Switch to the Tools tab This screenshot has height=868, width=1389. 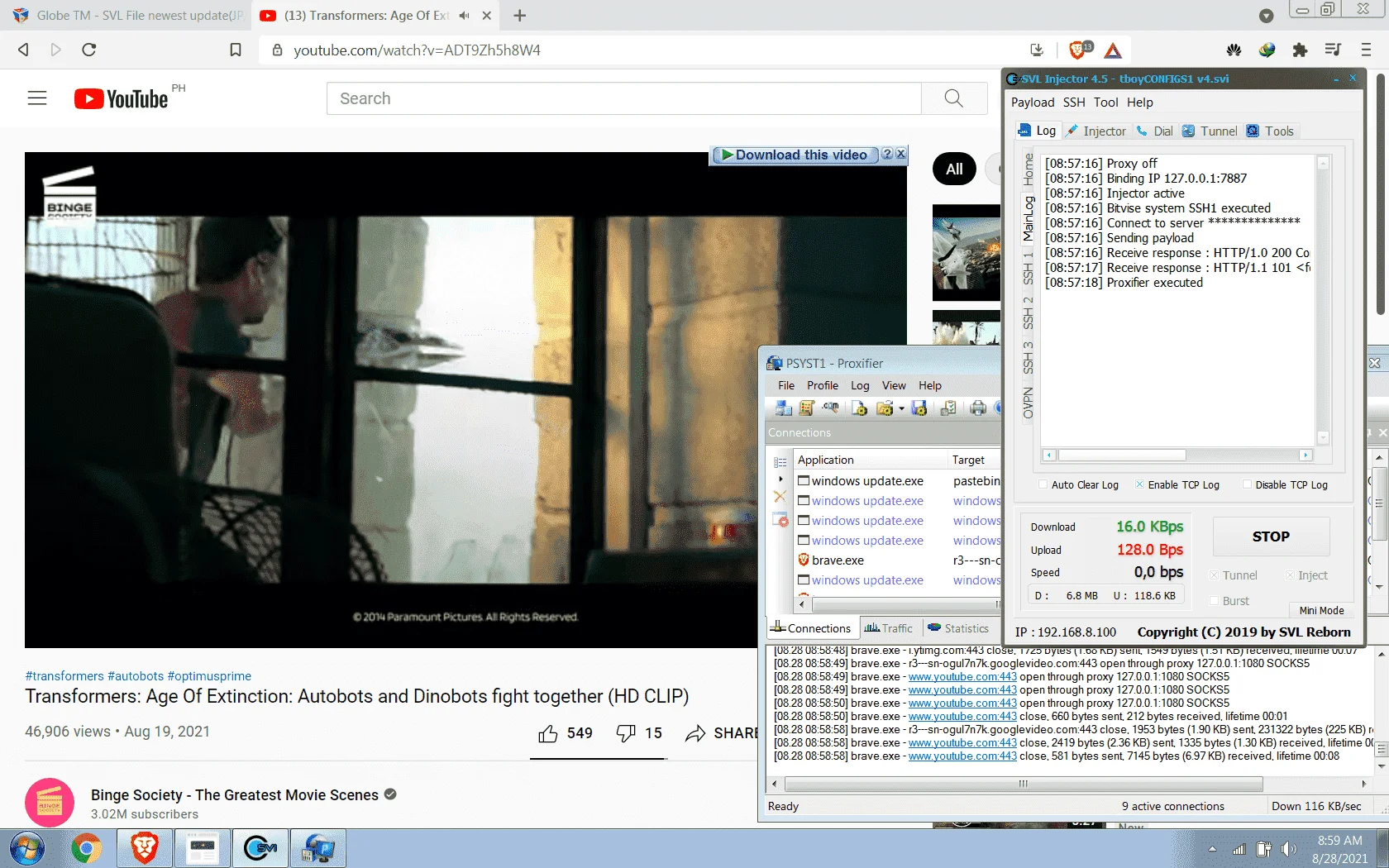[x=1270, y=131]
